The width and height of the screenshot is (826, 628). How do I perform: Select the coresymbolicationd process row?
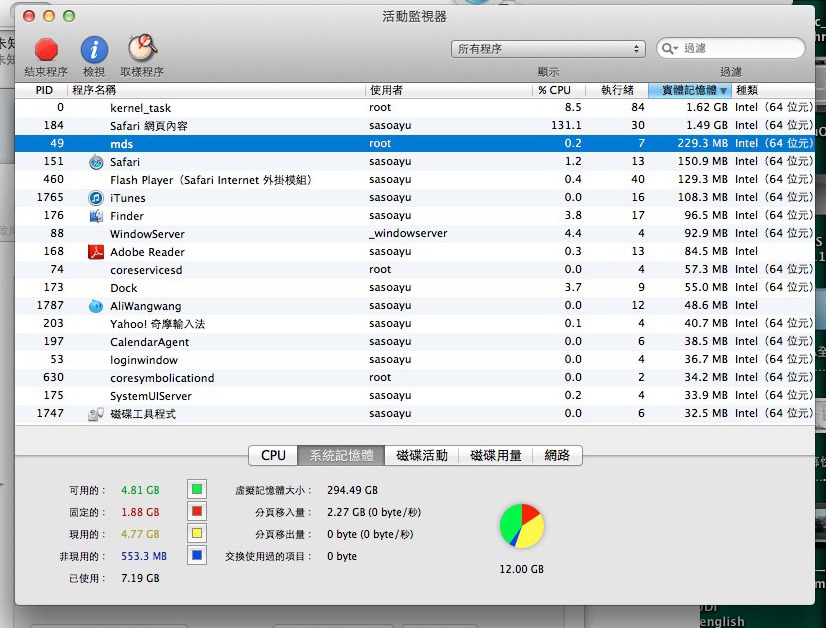(415, 378)
